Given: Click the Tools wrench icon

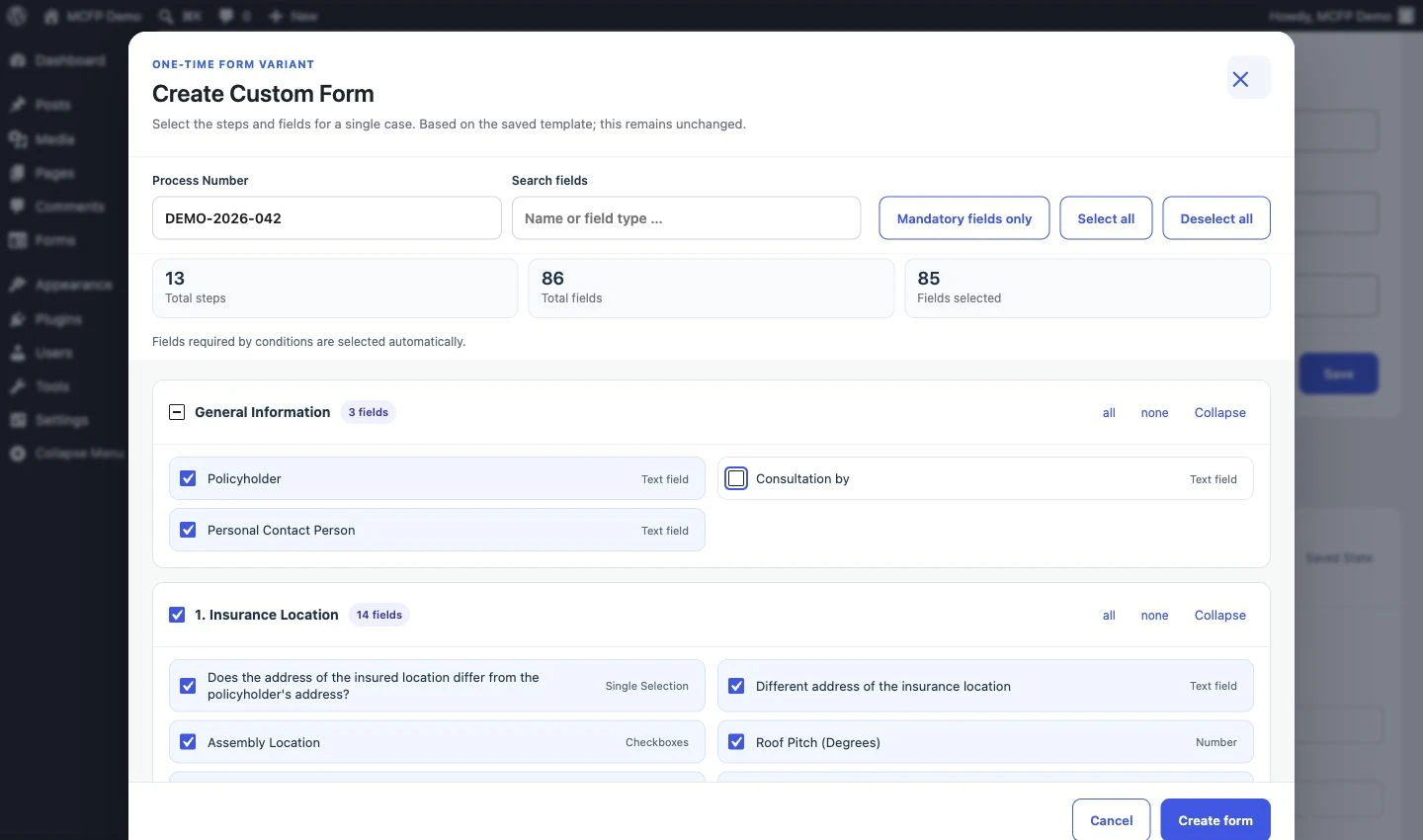Looking at the screenshot, I should [18, 386].
